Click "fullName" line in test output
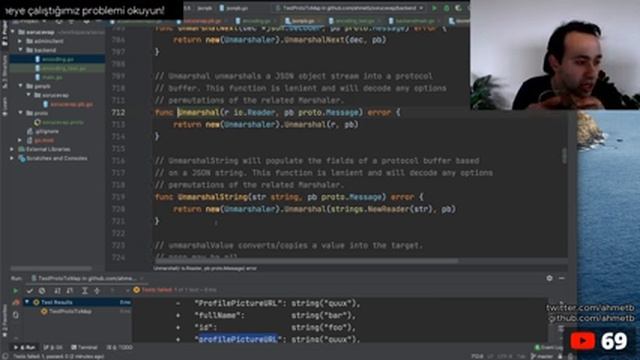640x360 pixels. 274,315
